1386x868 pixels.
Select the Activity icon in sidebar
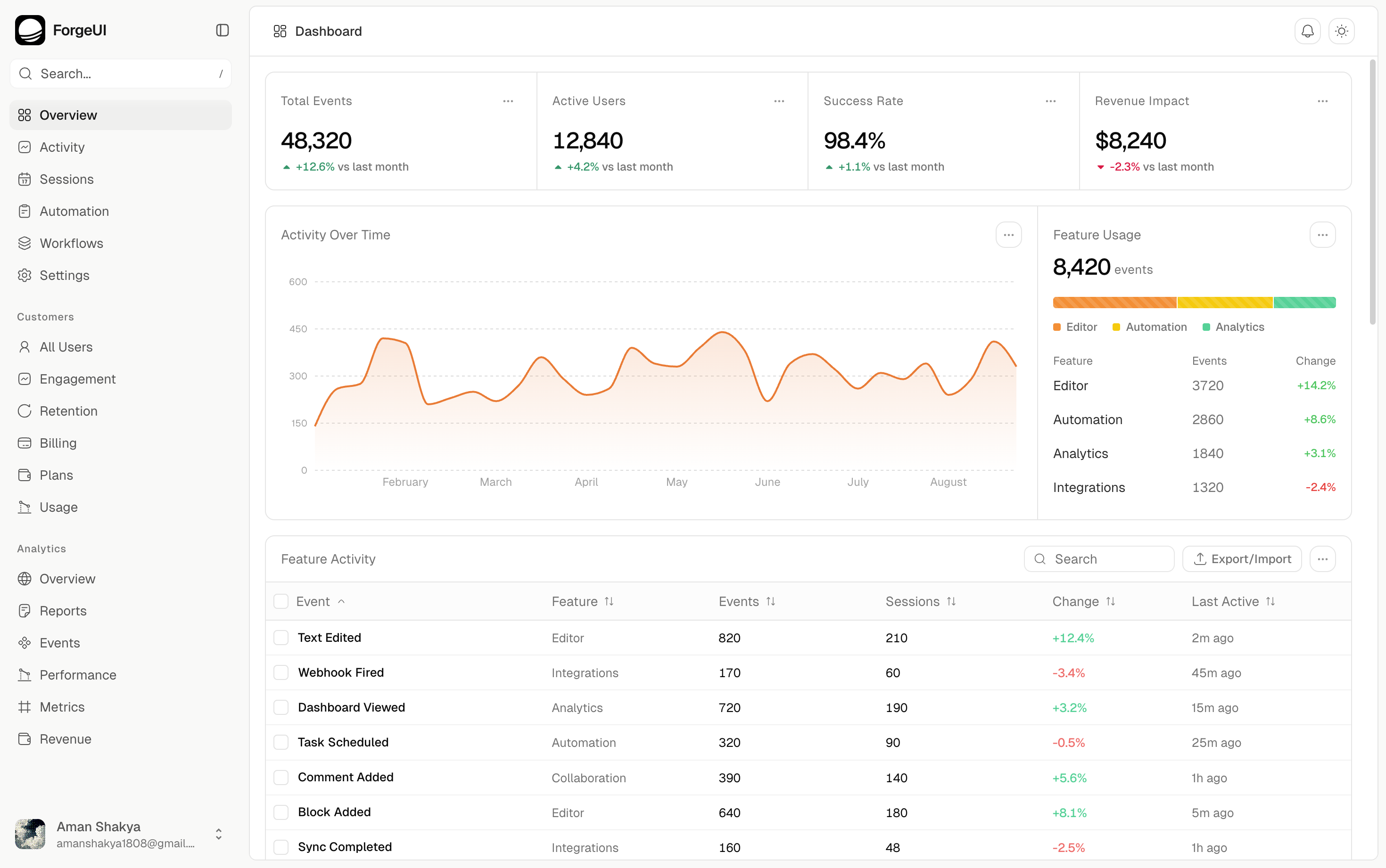click(24, 147)
